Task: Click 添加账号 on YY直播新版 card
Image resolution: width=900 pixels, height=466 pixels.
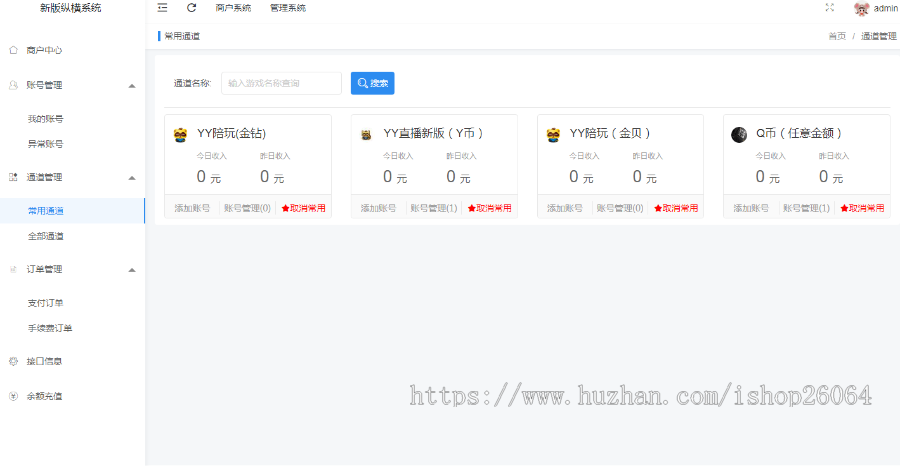Action: click(378, 208)
